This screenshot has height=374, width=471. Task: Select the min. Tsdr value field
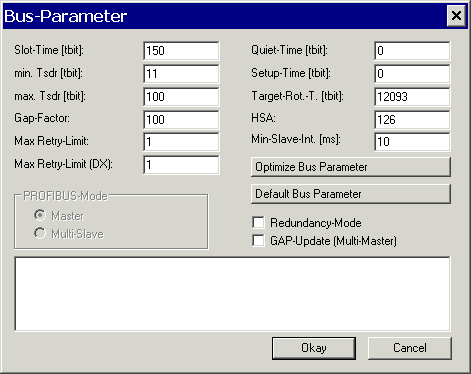coord(181,74)
